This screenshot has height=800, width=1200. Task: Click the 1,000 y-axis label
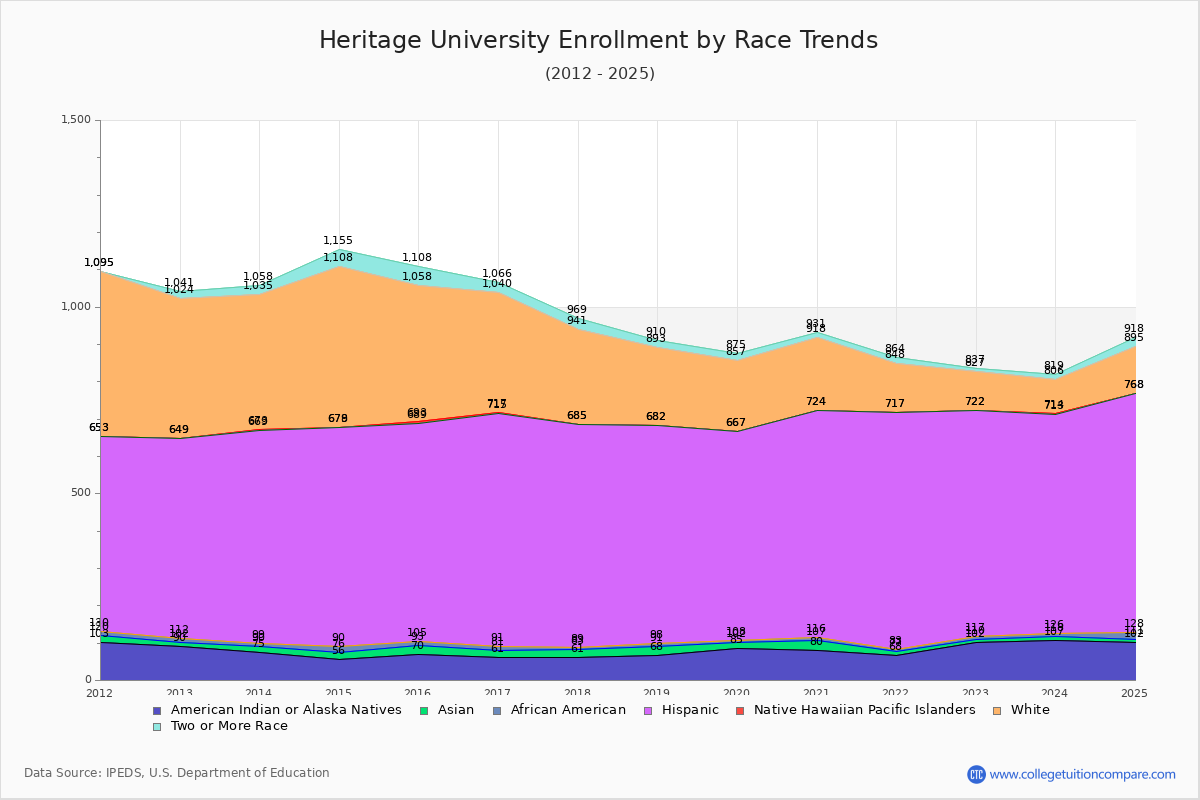(x=77, y=307)
